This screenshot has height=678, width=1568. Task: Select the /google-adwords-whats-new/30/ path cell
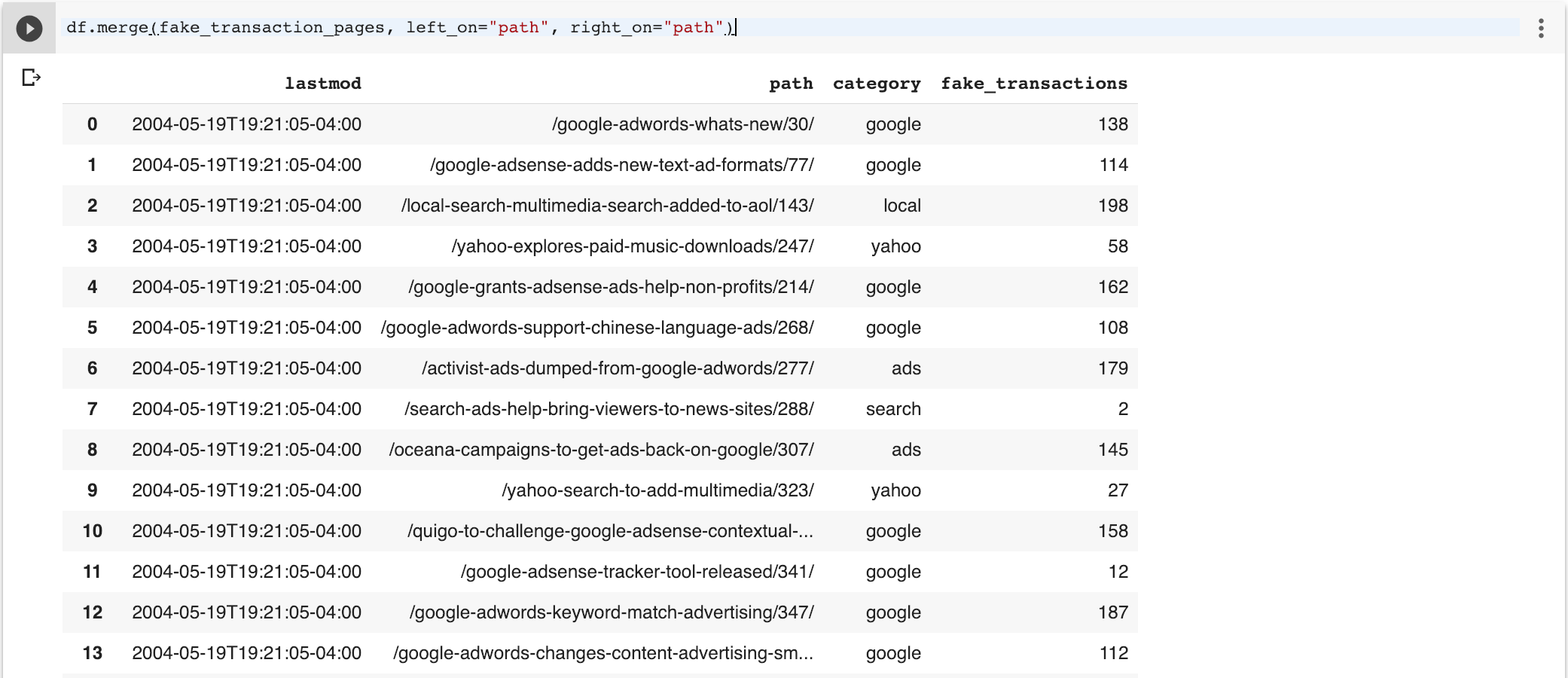point(682,124)
